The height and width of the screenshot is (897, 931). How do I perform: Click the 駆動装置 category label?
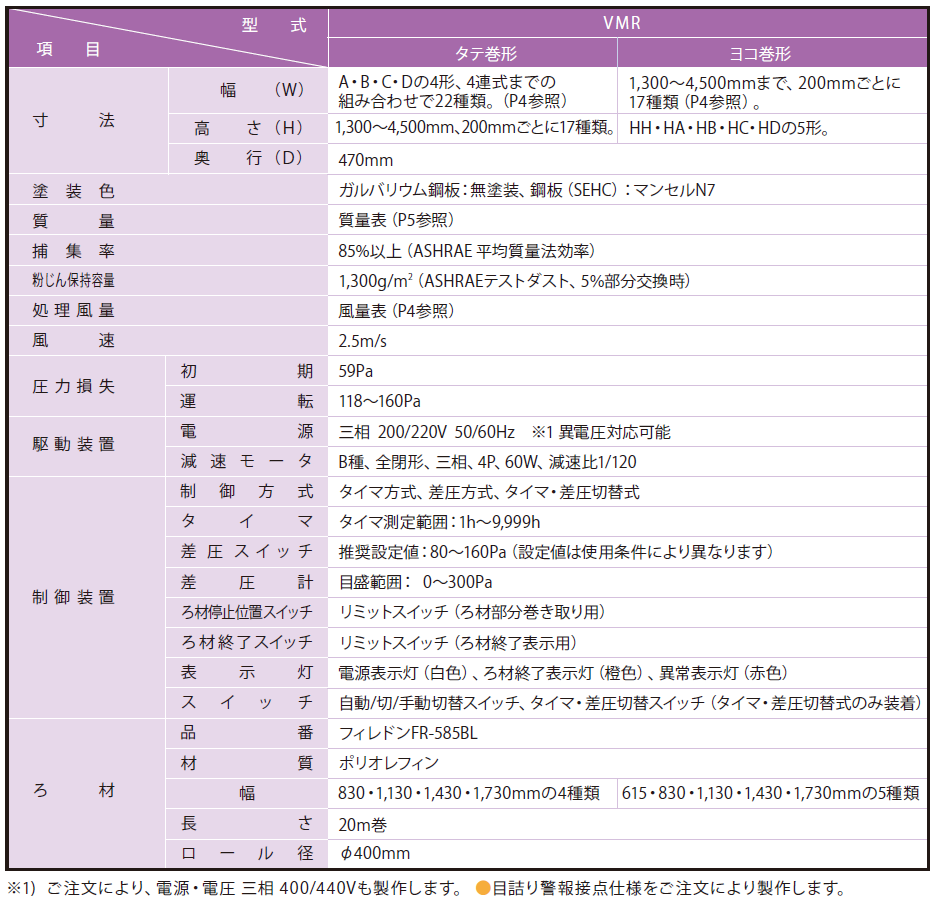(x=74, y=444)
